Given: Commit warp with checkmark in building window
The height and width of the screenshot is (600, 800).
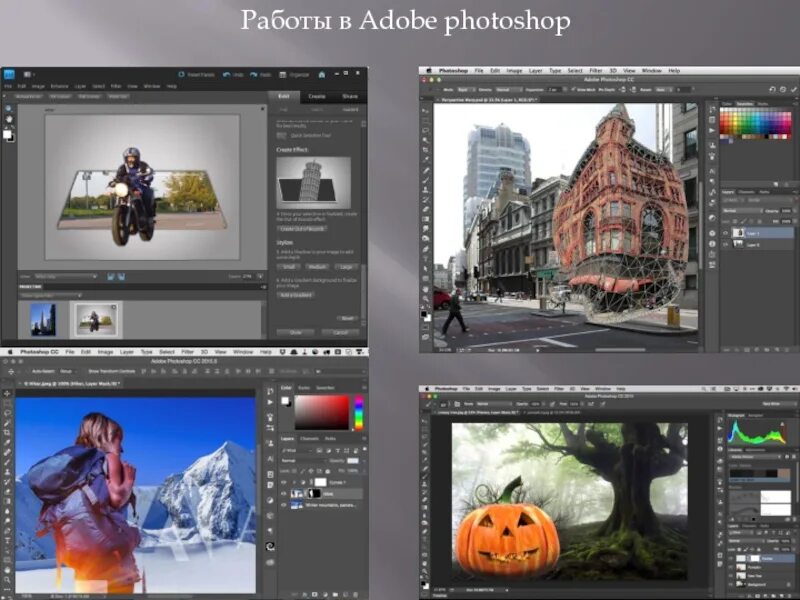Looking at the screenshot, I should [793, 89].
